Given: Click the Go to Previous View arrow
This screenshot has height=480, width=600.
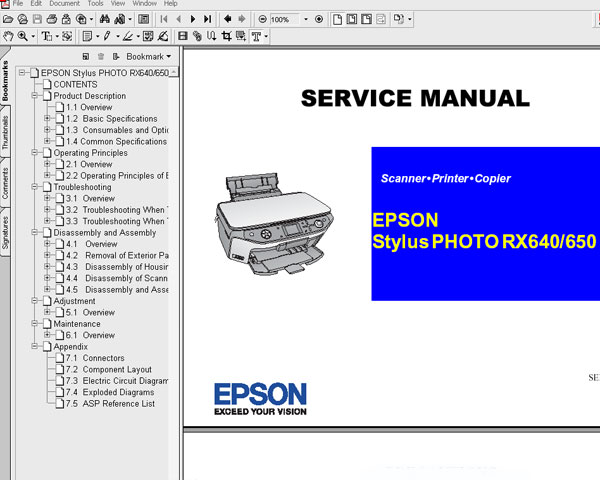Looking at the screenshot, I should pyautogui.click(x=227, y=19).
